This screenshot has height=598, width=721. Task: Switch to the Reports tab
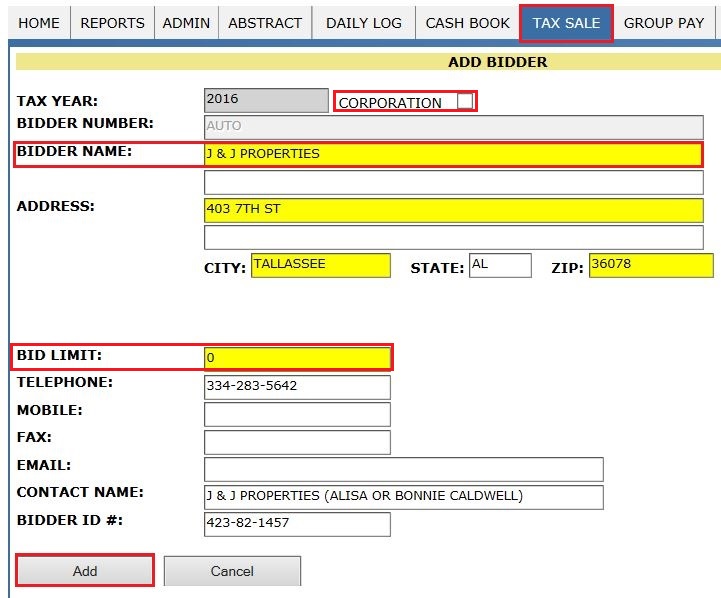(112, 22)
